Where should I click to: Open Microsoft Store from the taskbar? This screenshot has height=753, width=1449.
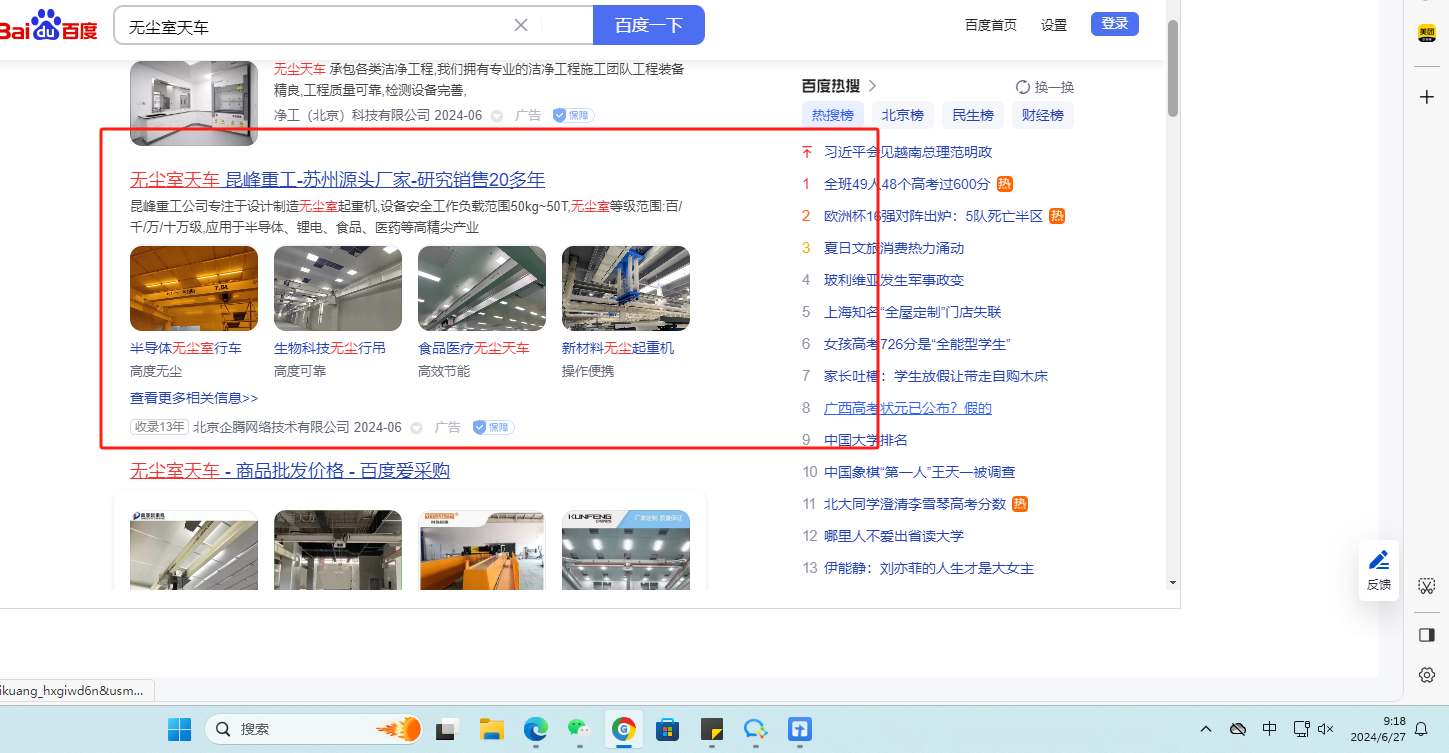[668, 729]
